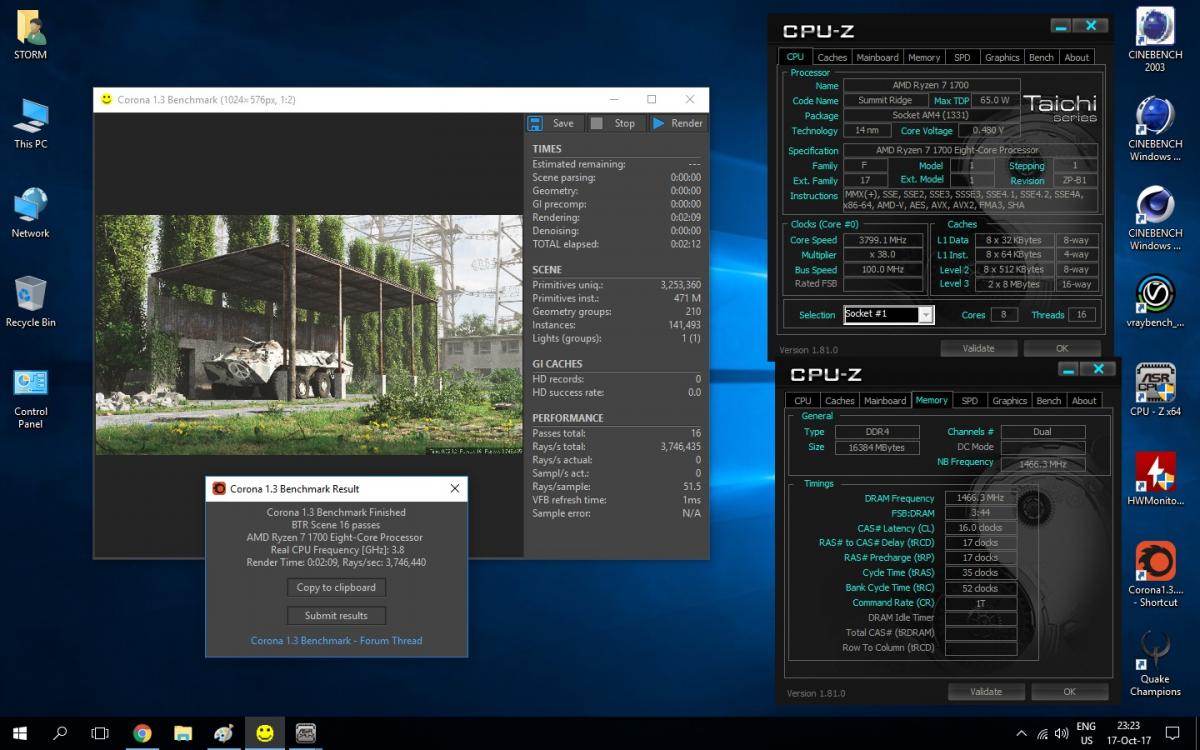Open taskbar Search
Viewport: 1200px width, 750px height.
pyautogui.click(x=60, y=733)
